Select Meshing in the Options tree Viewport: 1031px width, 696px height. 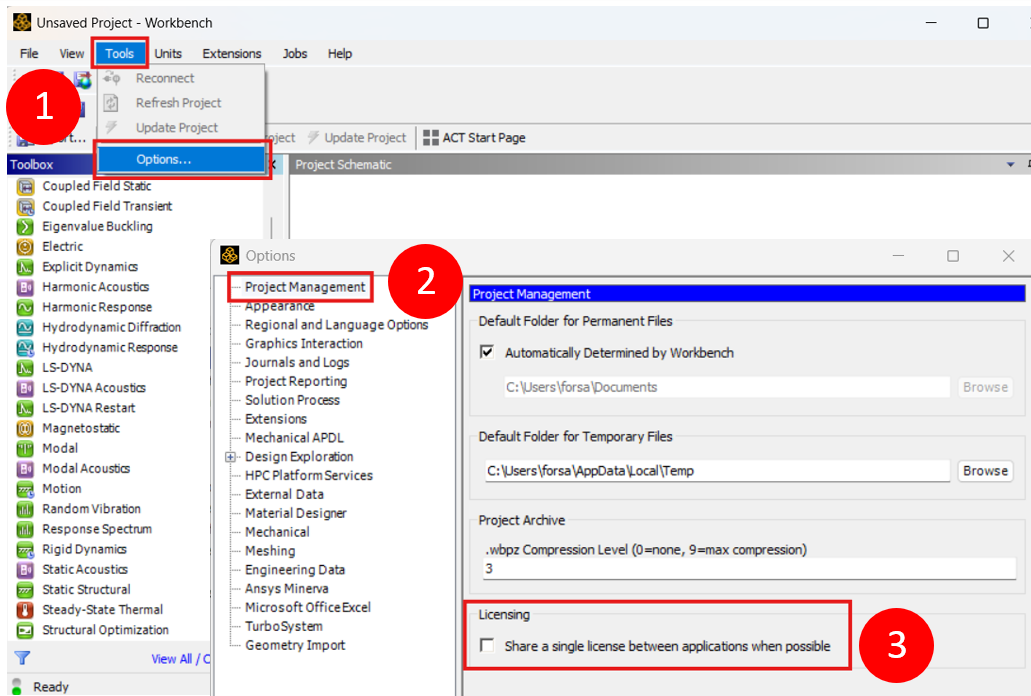coord(270,551)
